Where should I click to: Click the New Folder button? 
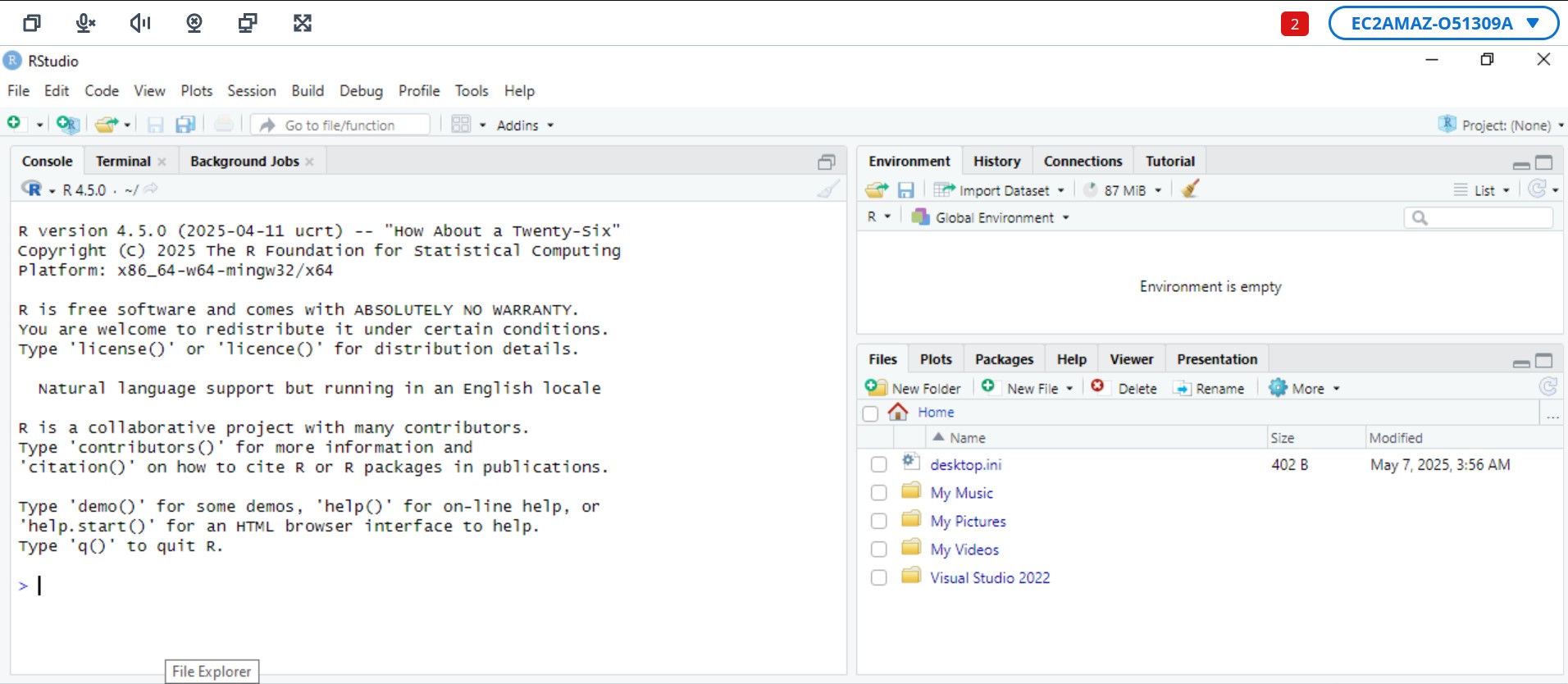pos(913,388)
